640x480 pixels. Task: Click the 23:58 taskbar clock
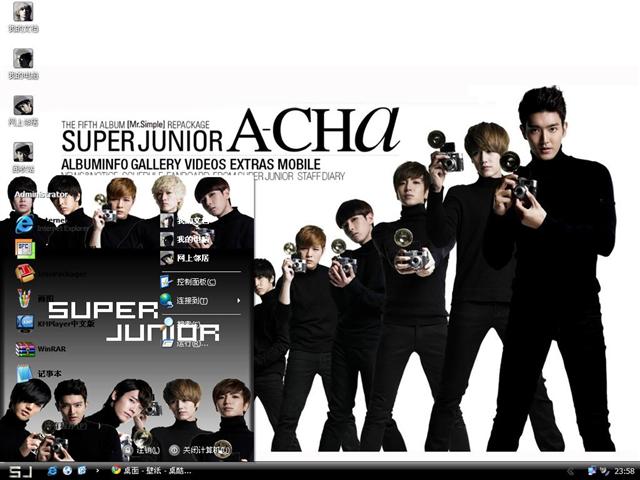pyautogui.click(x=624, y=471)
